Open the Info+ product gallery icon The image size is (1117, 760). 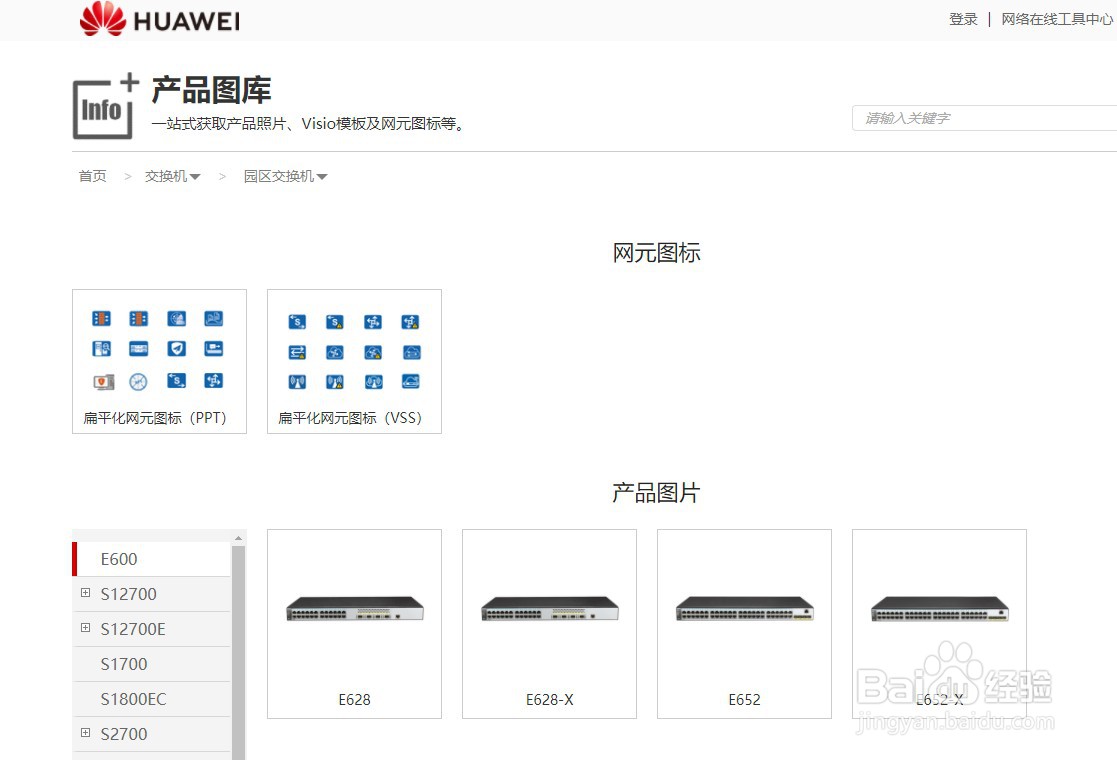105,106
